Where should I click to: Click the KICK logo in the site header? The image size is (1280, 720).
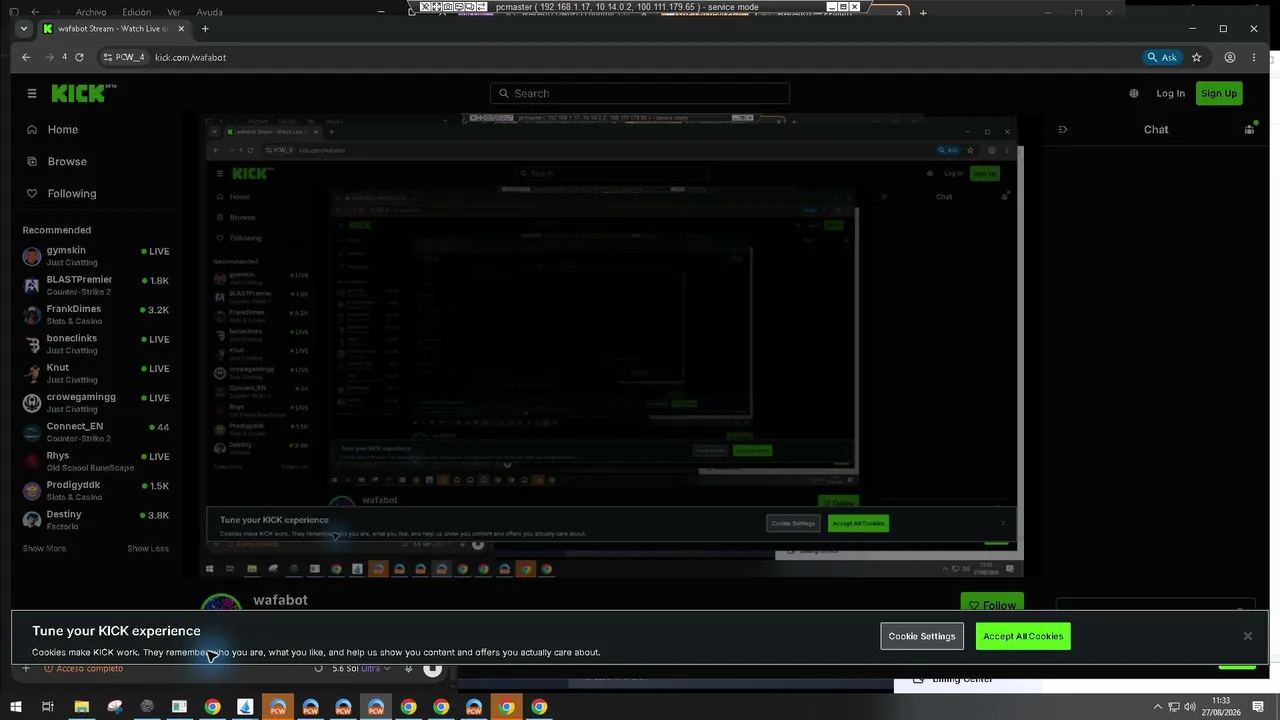click(84, 93)
